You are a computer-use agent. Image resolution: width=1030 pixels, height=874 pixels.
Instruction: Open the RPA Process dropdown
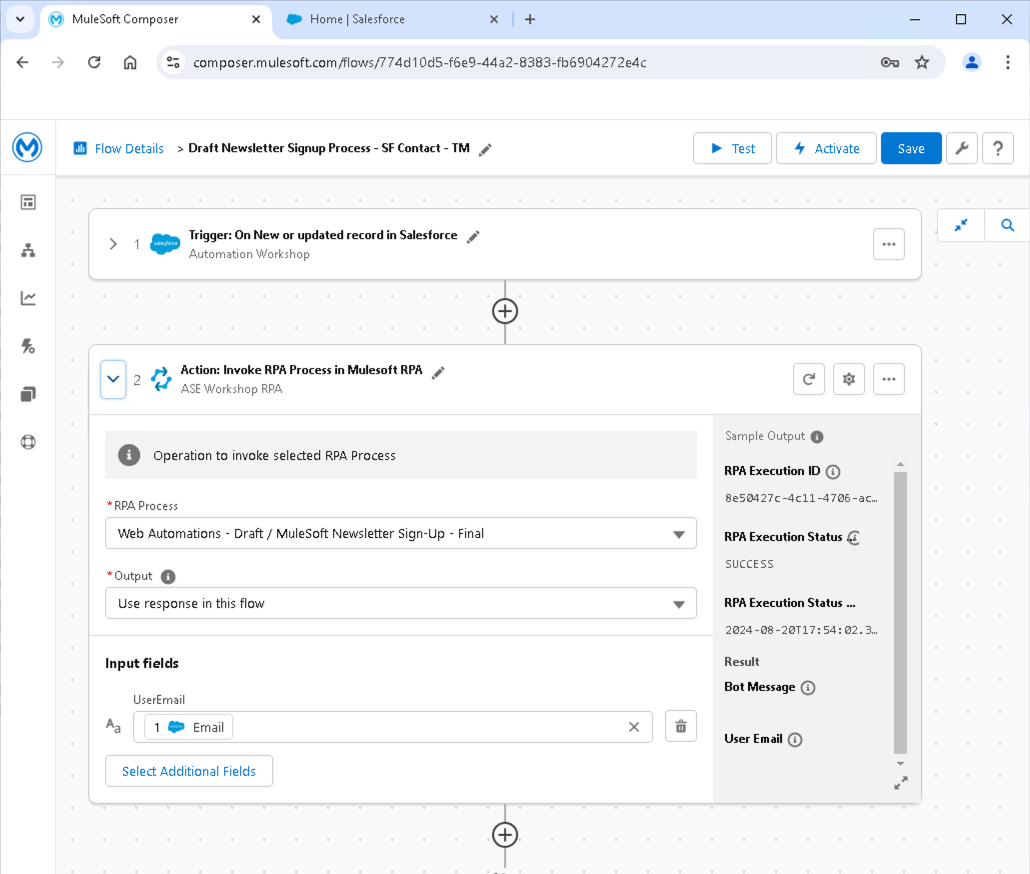coord(400,534)
